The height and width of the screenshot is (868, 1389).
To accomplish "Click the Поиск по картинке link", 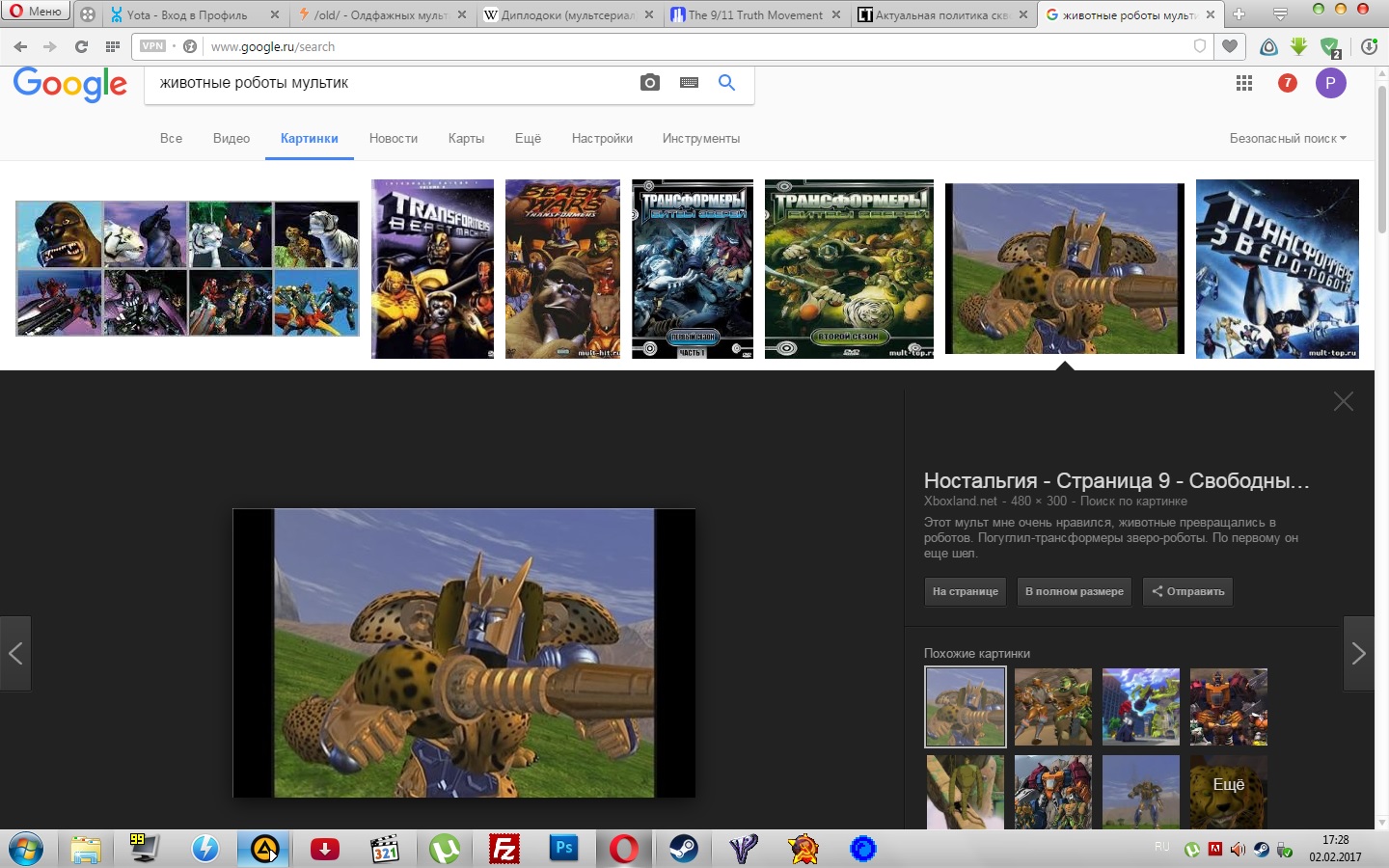I will click(1133, 502).
